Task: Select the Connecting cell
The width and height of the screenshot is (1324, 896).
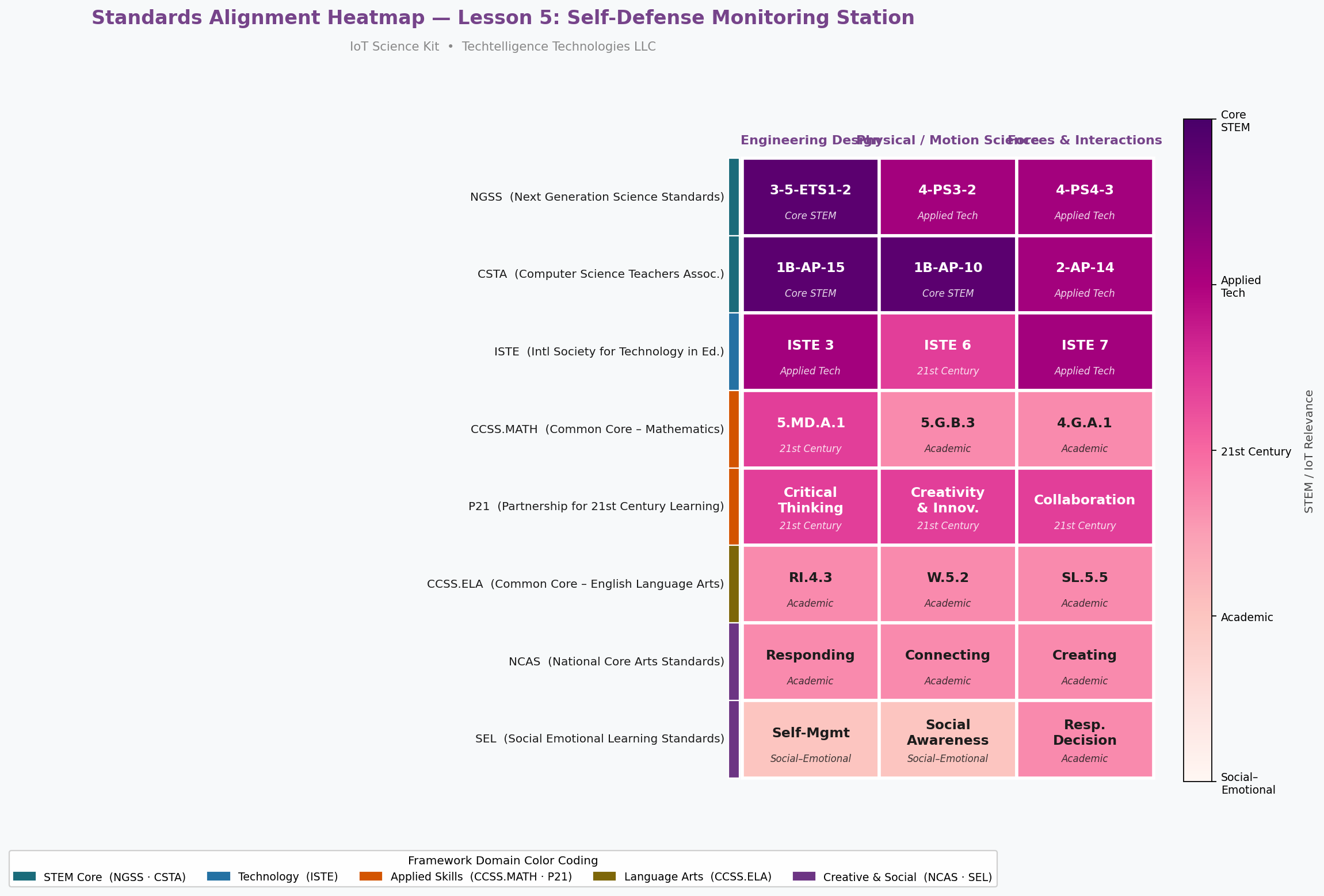Action: click(x=948, y=661)
